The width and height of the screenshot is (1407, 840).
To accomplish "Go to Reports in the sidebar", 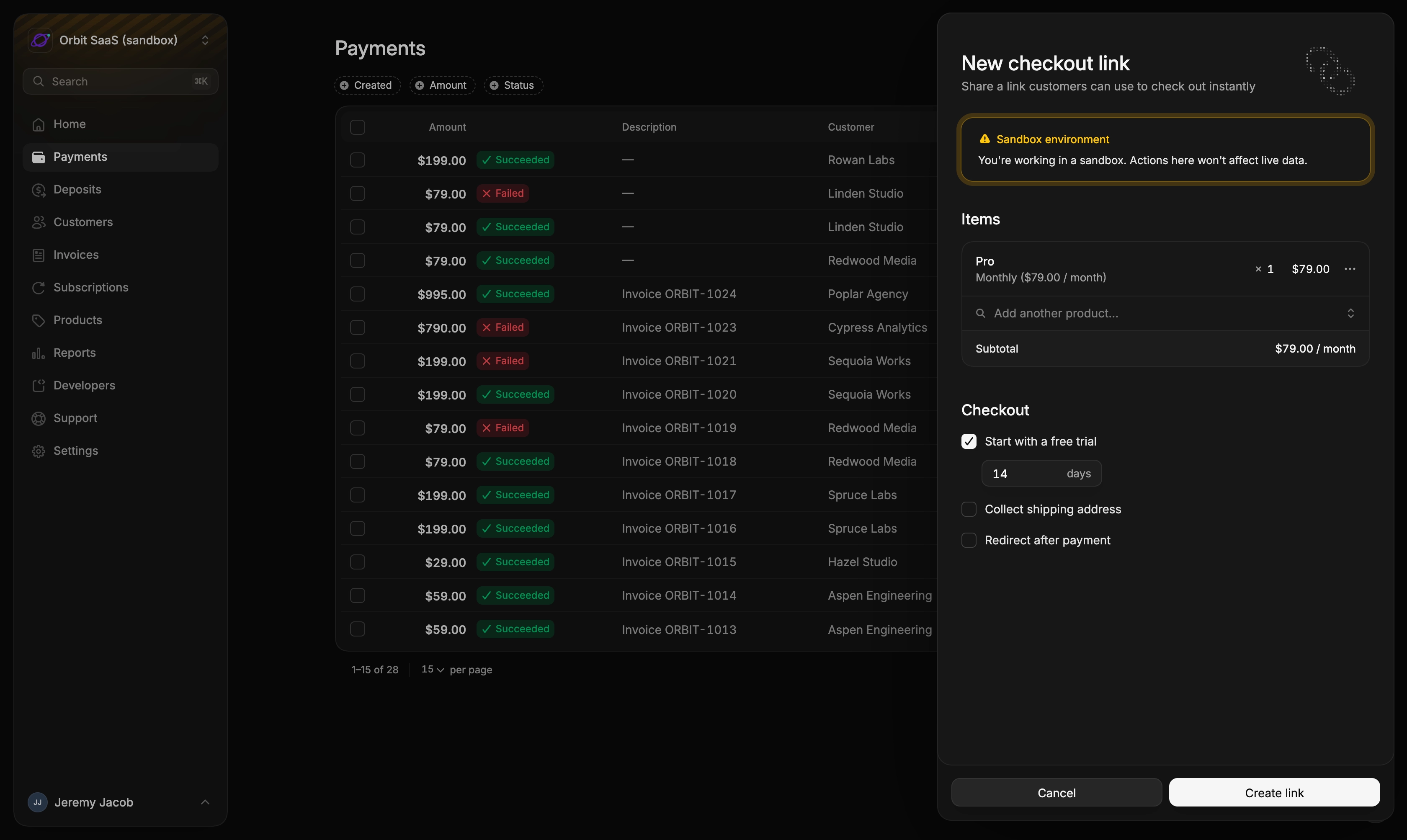I will tap(121, 353).
